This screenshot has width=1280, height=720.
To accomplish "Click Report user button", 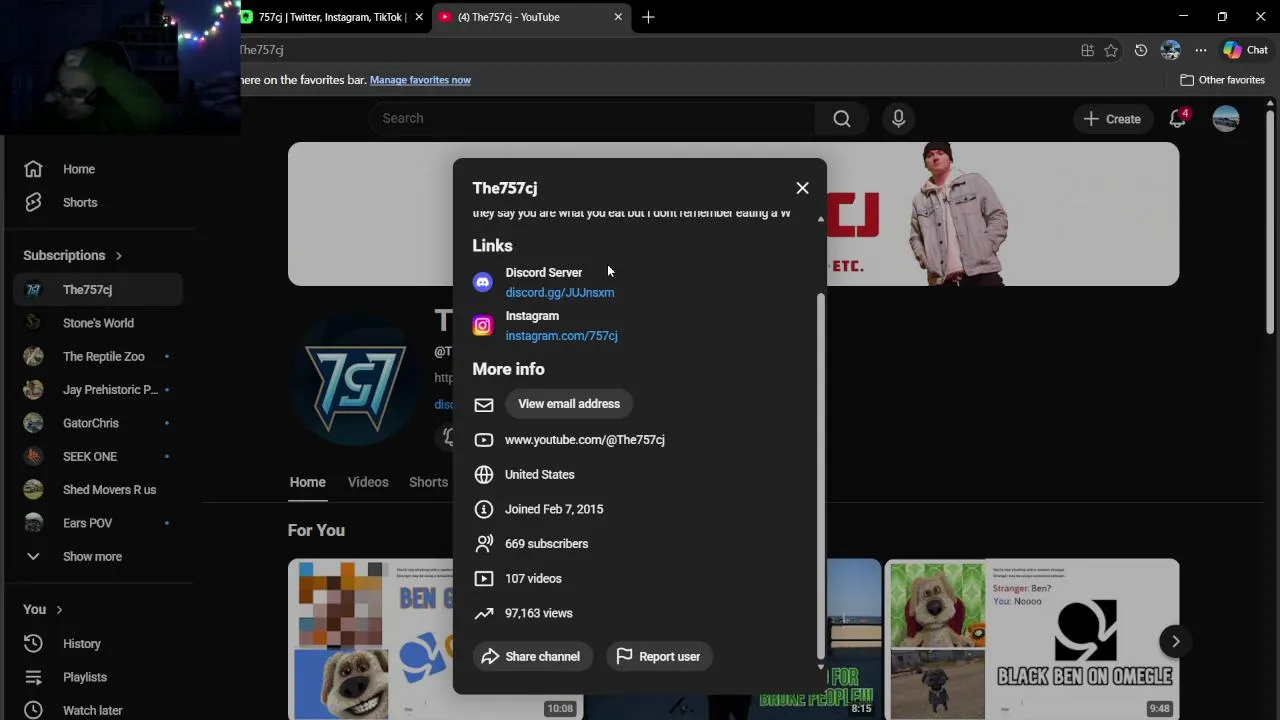I will click(659, 657).
